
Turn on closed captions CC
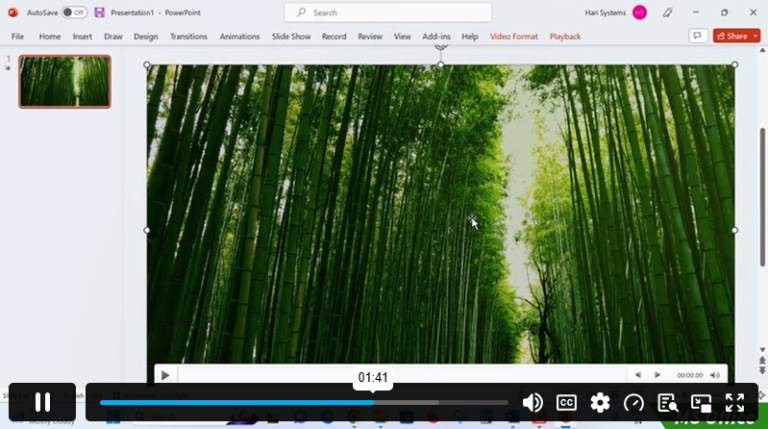coord(566,403)
